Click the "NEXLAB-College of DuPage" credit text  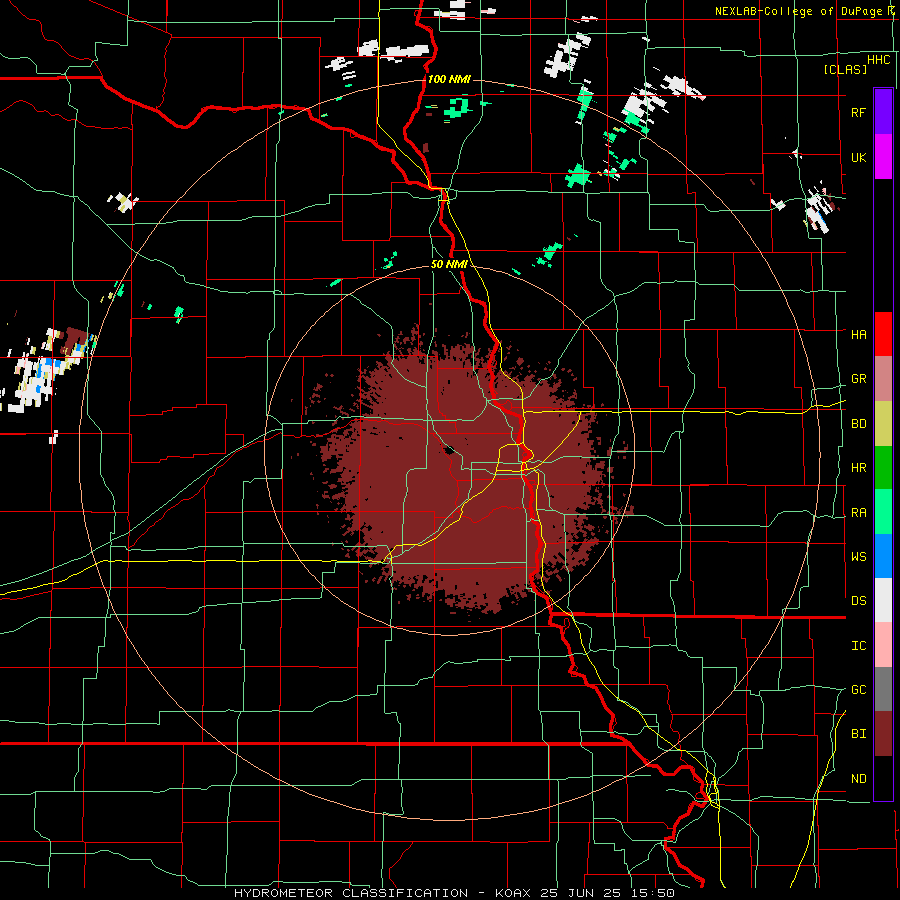tap(798, 11)
